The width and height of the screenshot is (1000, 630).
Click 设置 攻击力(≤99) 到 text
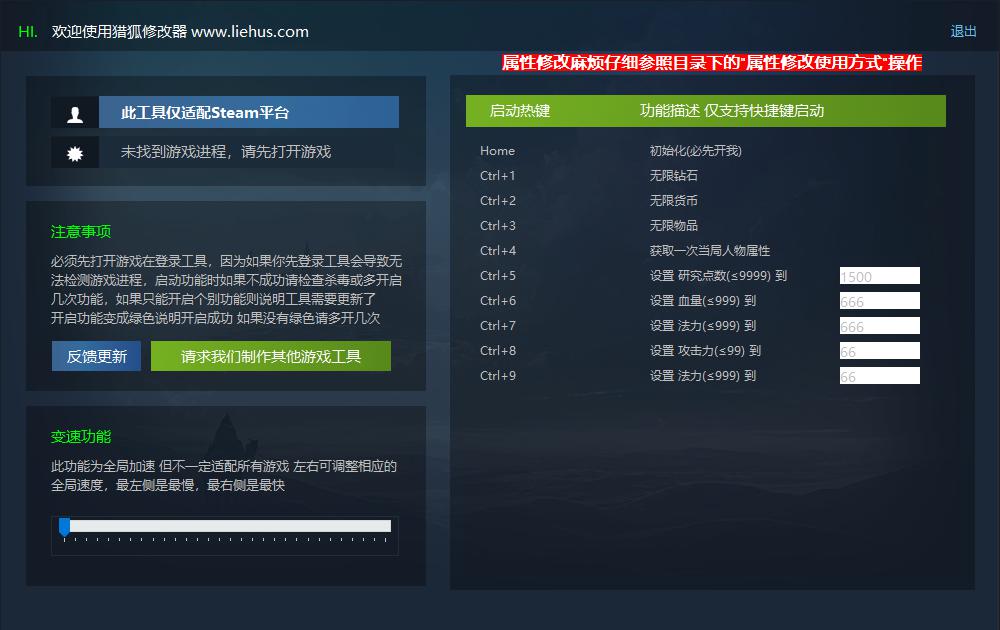[x=705, y=351]
